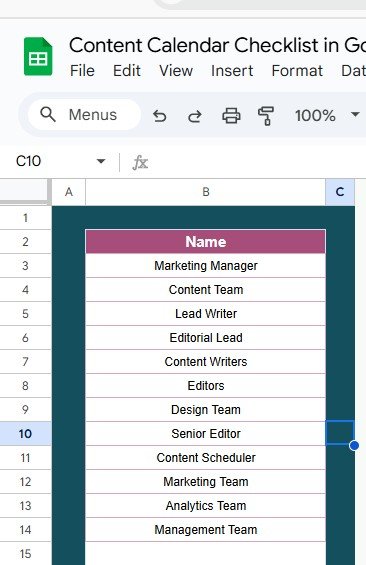Click the fx formula icon
Screen dimensions: 366x565
click(140, 162)
